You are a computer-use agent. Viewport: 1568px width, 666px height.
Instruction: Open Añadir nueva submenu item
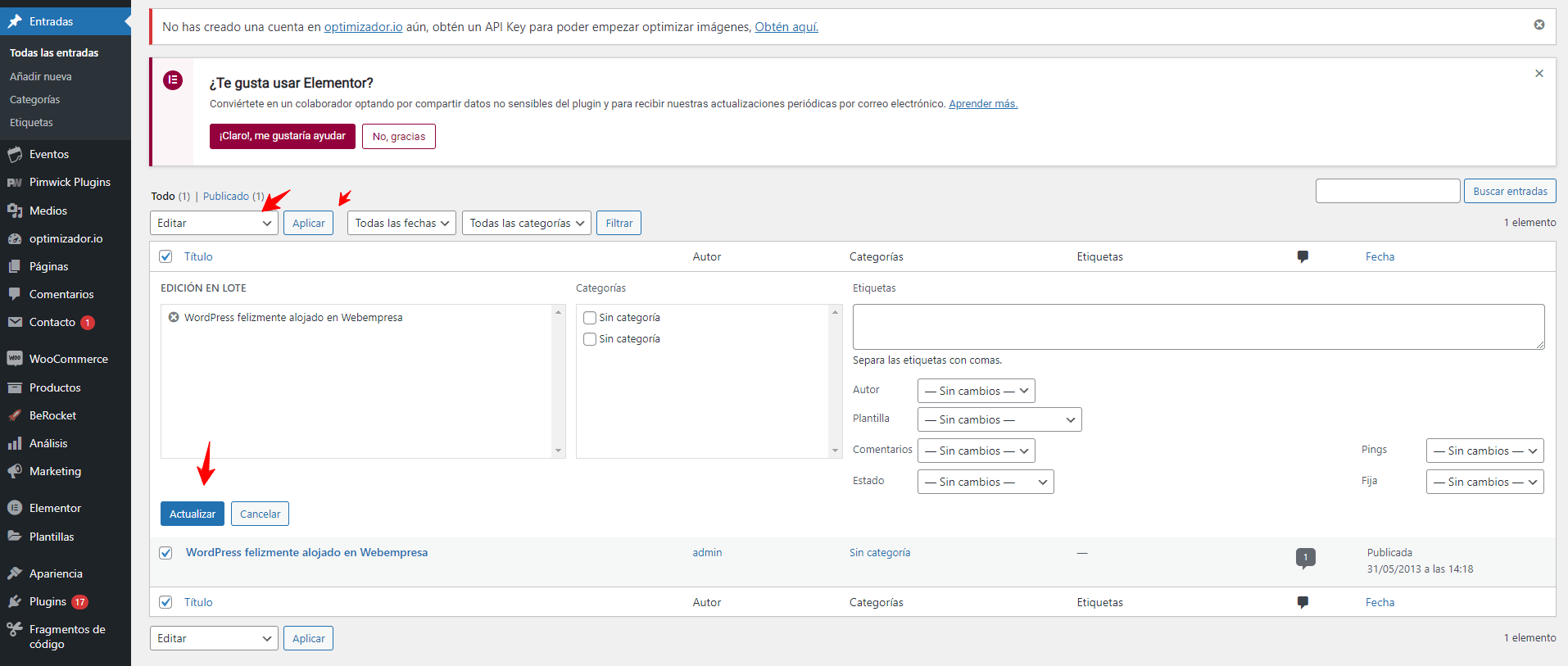pyautogui.click(x=41, y=76)
